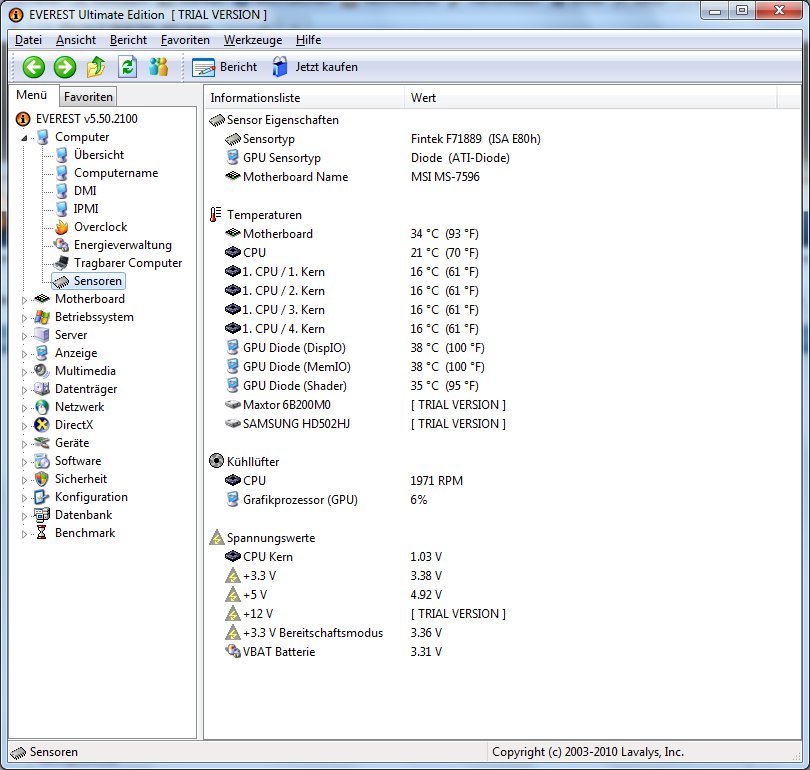Switch to the Menü tab

point(32,96)
